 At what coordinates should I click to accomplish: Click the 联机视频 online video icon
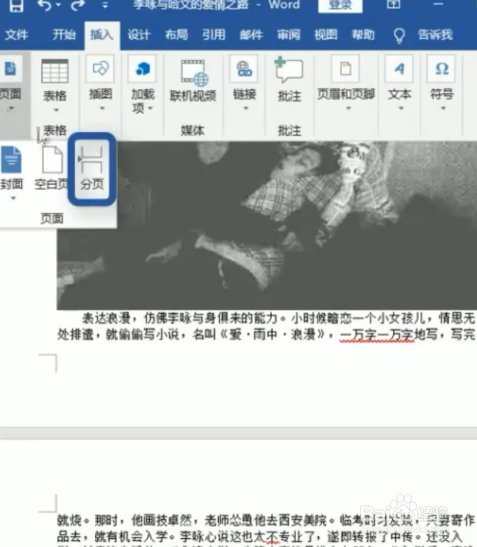coord(194,73)
